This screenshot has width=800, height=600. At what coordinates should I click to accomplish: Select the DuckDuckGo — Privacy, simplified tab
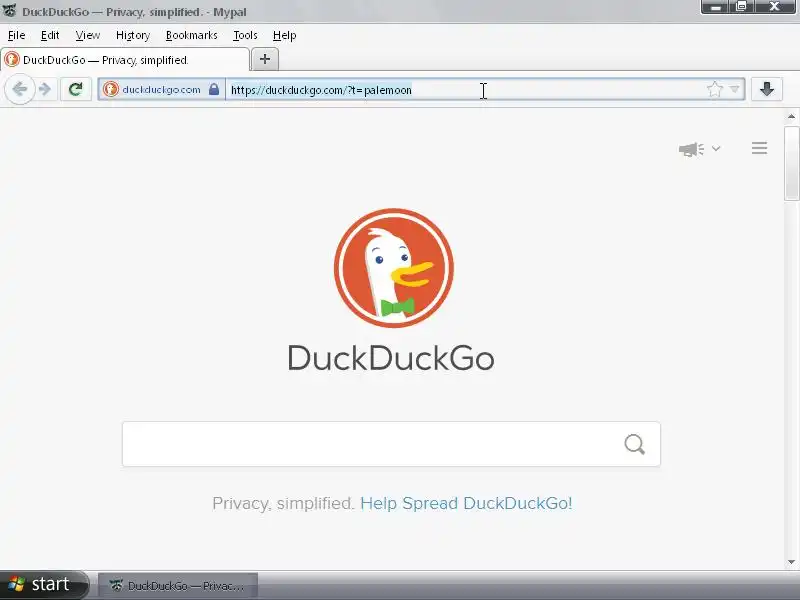coord(125,60)
